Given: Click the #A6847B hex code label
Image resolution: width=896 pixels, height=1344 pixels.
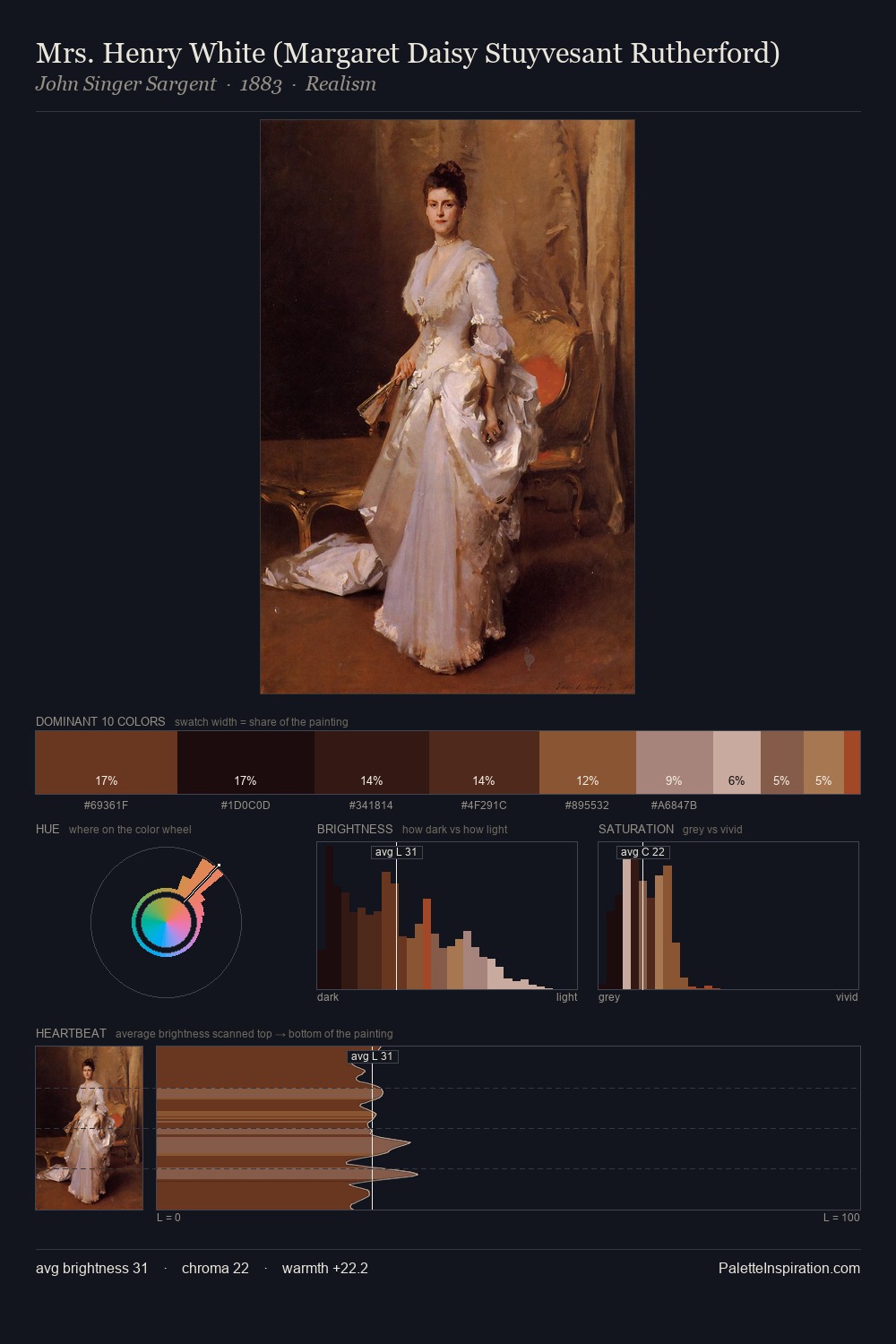Looking at the screenshot, I should coord(674,806).
